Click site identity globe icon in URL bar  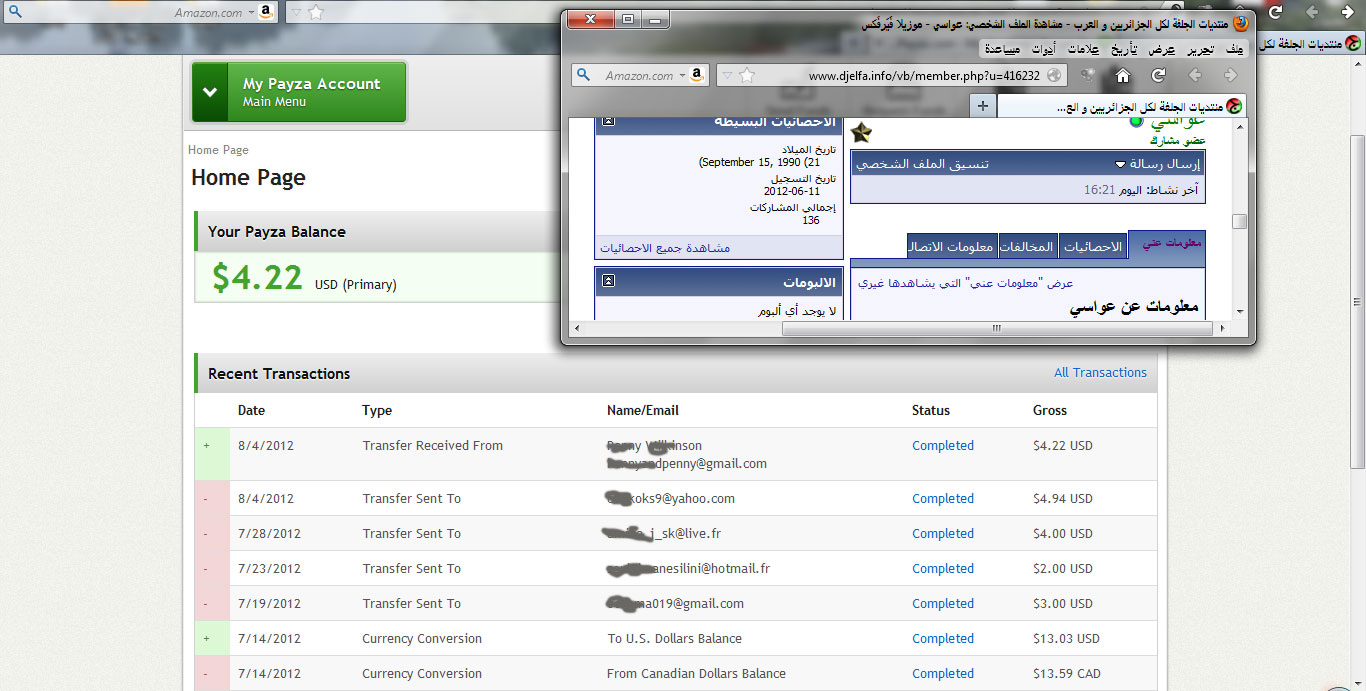tap(1054, 75)
